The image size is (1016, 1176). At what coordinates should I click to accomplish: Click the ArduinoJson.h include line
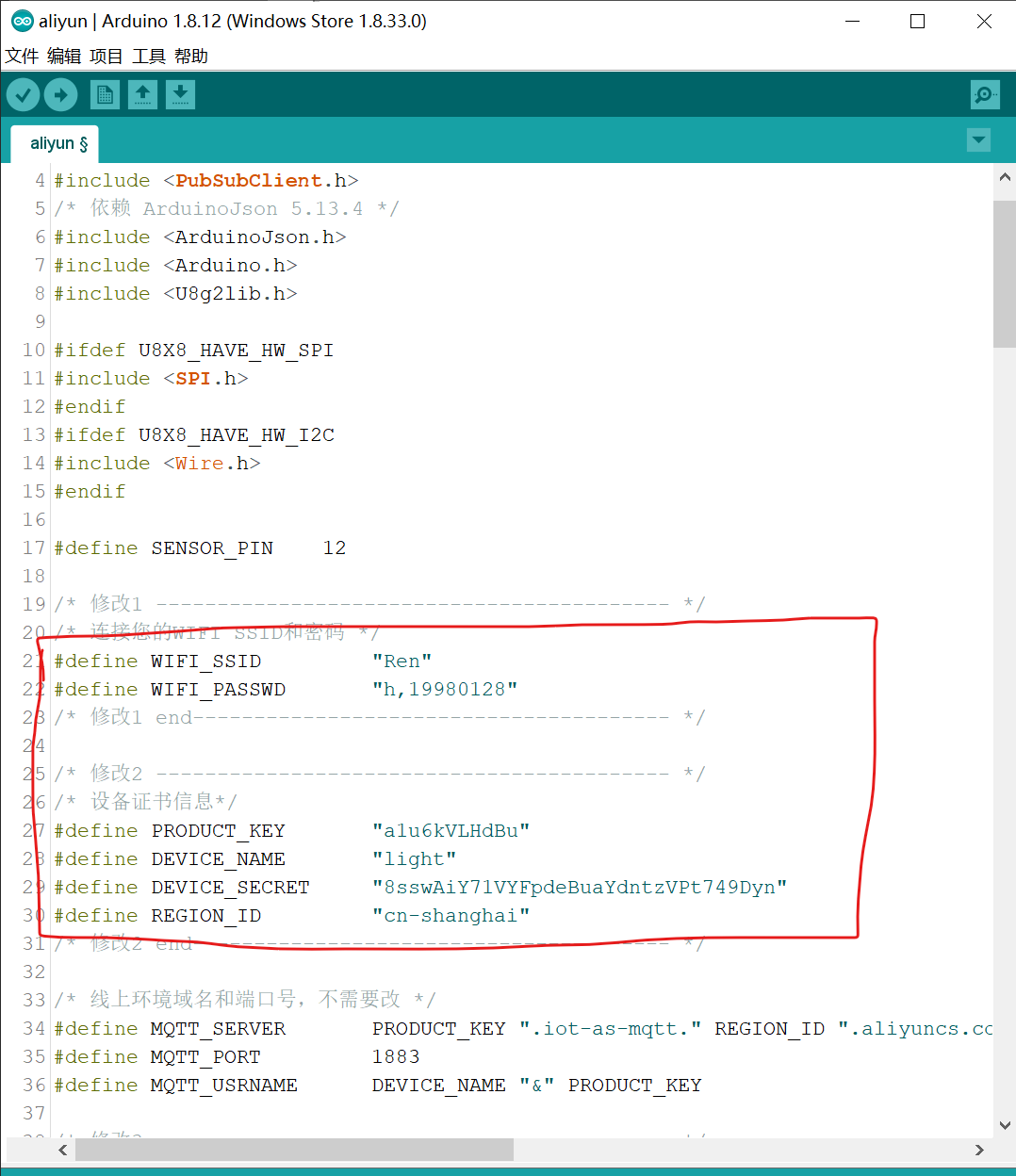pyautogui.click(x=200, y=237)
